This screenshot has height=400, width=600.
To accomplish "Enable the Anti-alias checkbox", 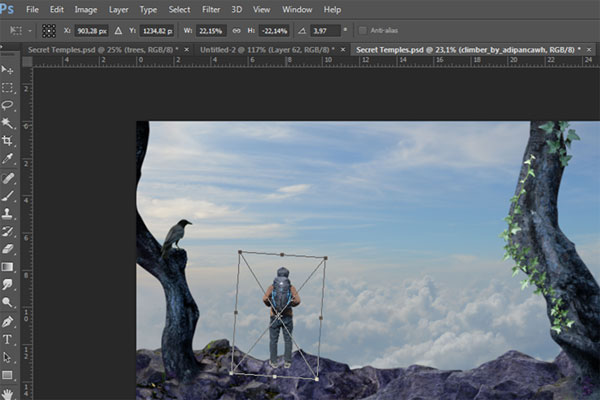I will (x=362, y=31).
